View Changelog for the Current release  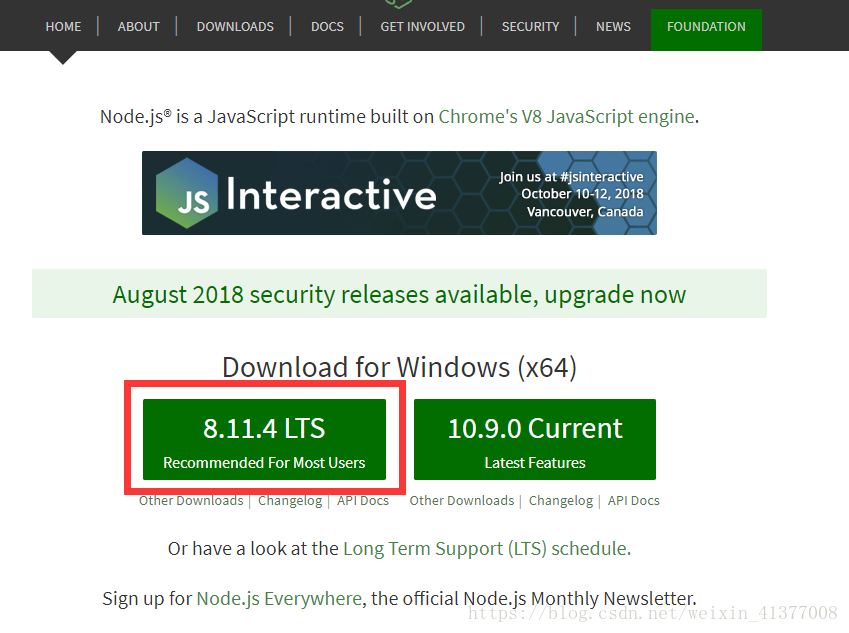[561, 501]
